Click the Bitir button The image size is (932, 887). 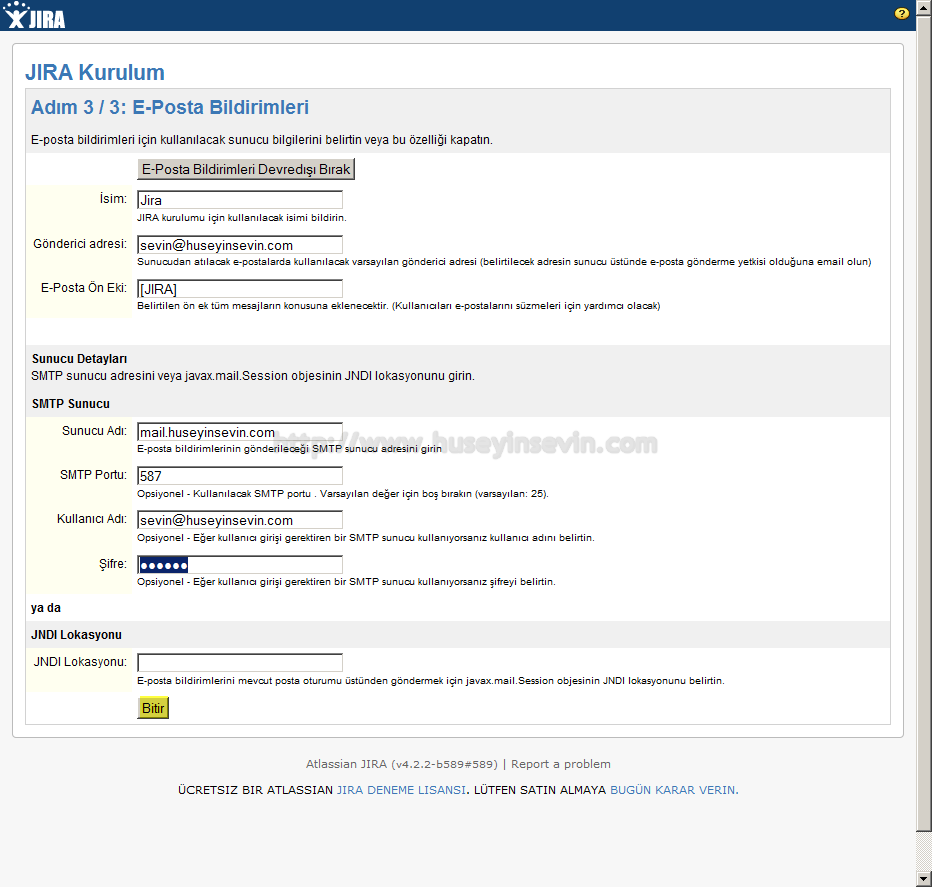click(153, 708)
